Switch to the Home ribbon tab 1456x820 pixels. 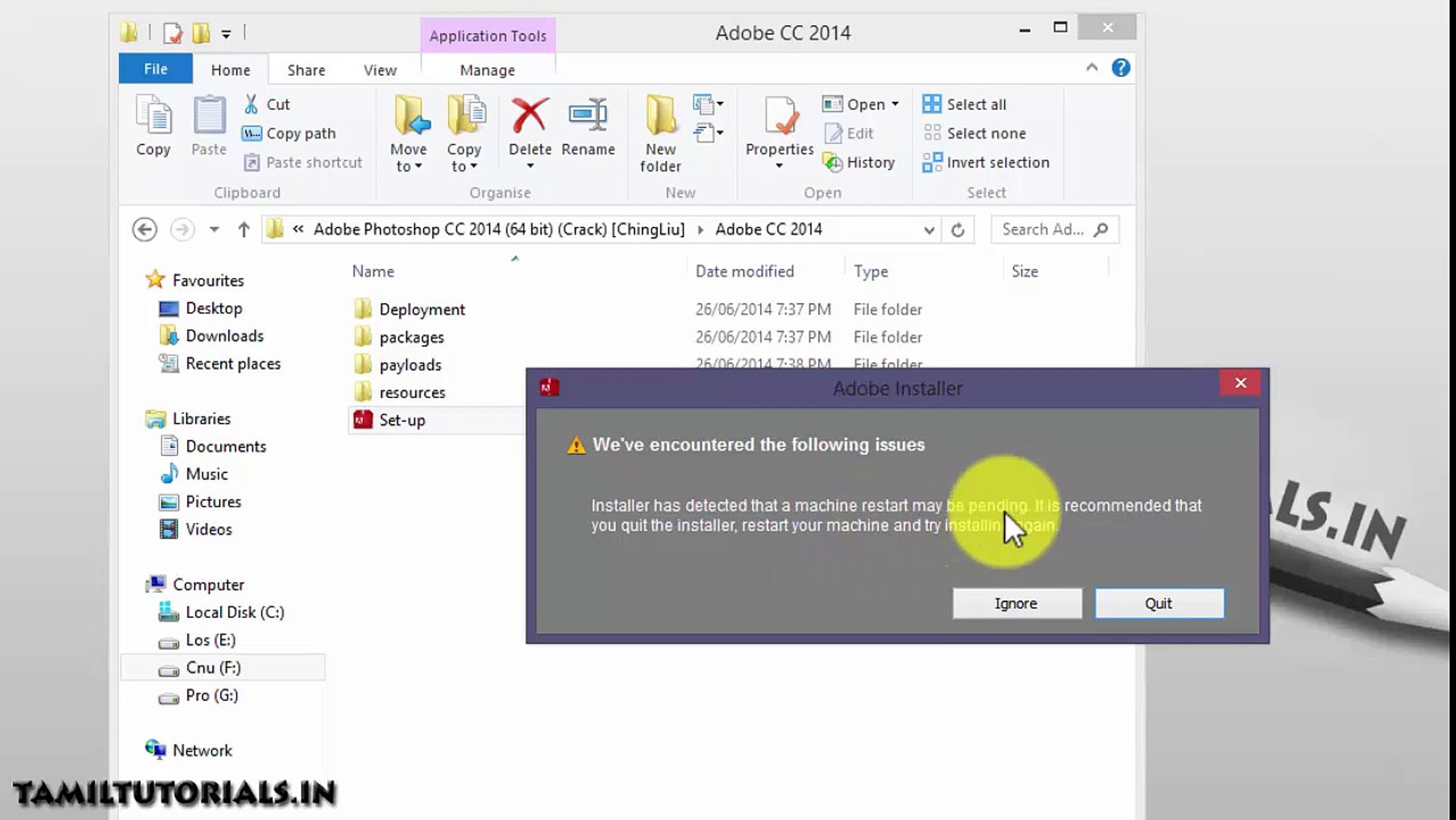[x=230, y=70]
